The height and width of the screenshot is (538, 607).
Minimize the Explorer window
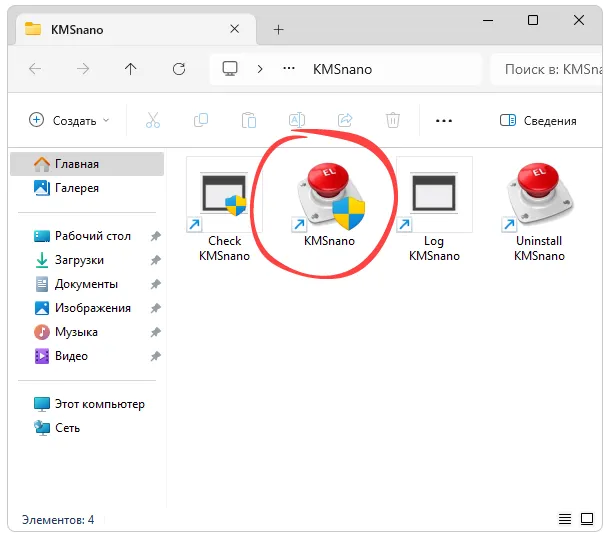click(x=488, y=20)
